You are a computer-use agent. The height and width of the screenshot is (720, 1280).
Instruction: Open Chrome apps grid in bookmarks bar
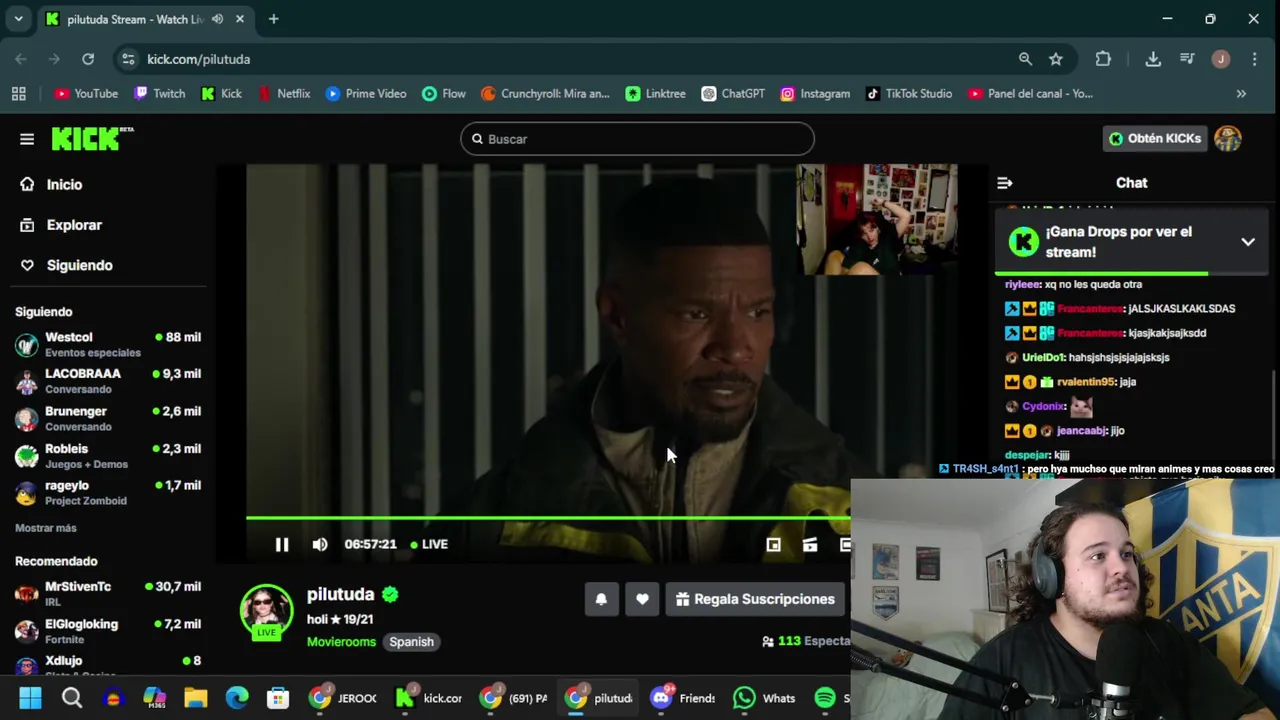coord(18,94)
